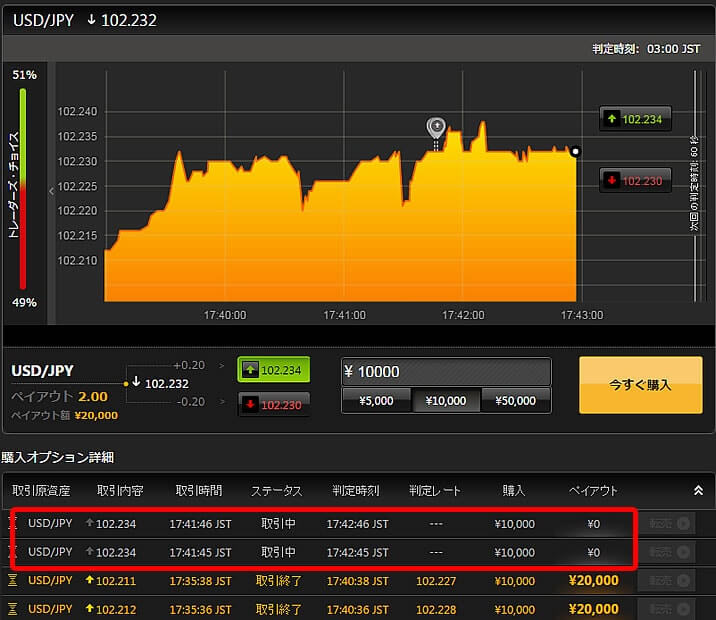Click the green up 102.234 chart button
Viewport: 716px width, 620px height.
pos(635,119)
